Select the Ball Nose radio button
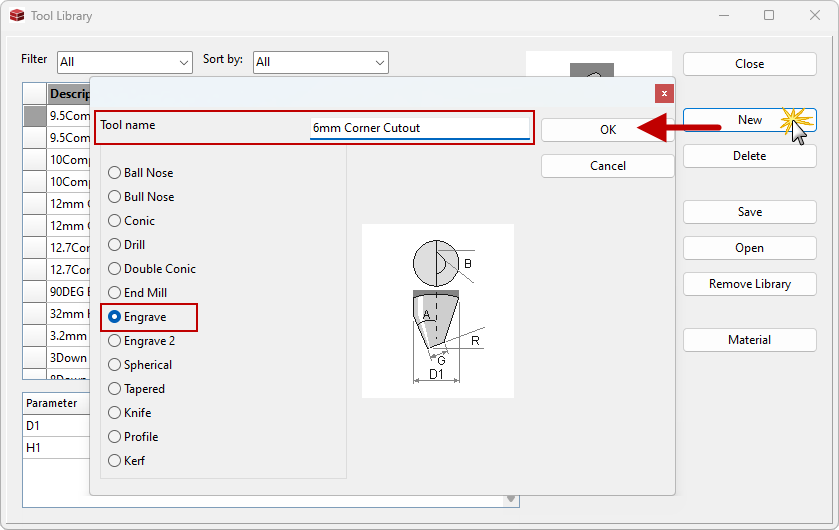Screen dimensions: 839x530 coord(115,173)
